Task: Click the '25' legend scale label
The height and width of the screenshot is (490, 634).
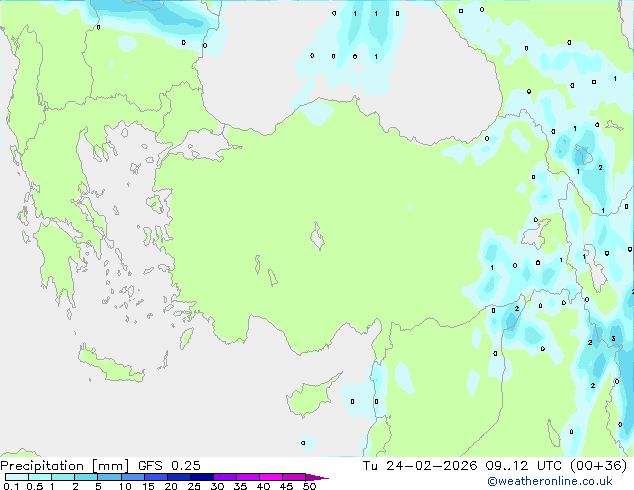Action: tap(194, 486)
